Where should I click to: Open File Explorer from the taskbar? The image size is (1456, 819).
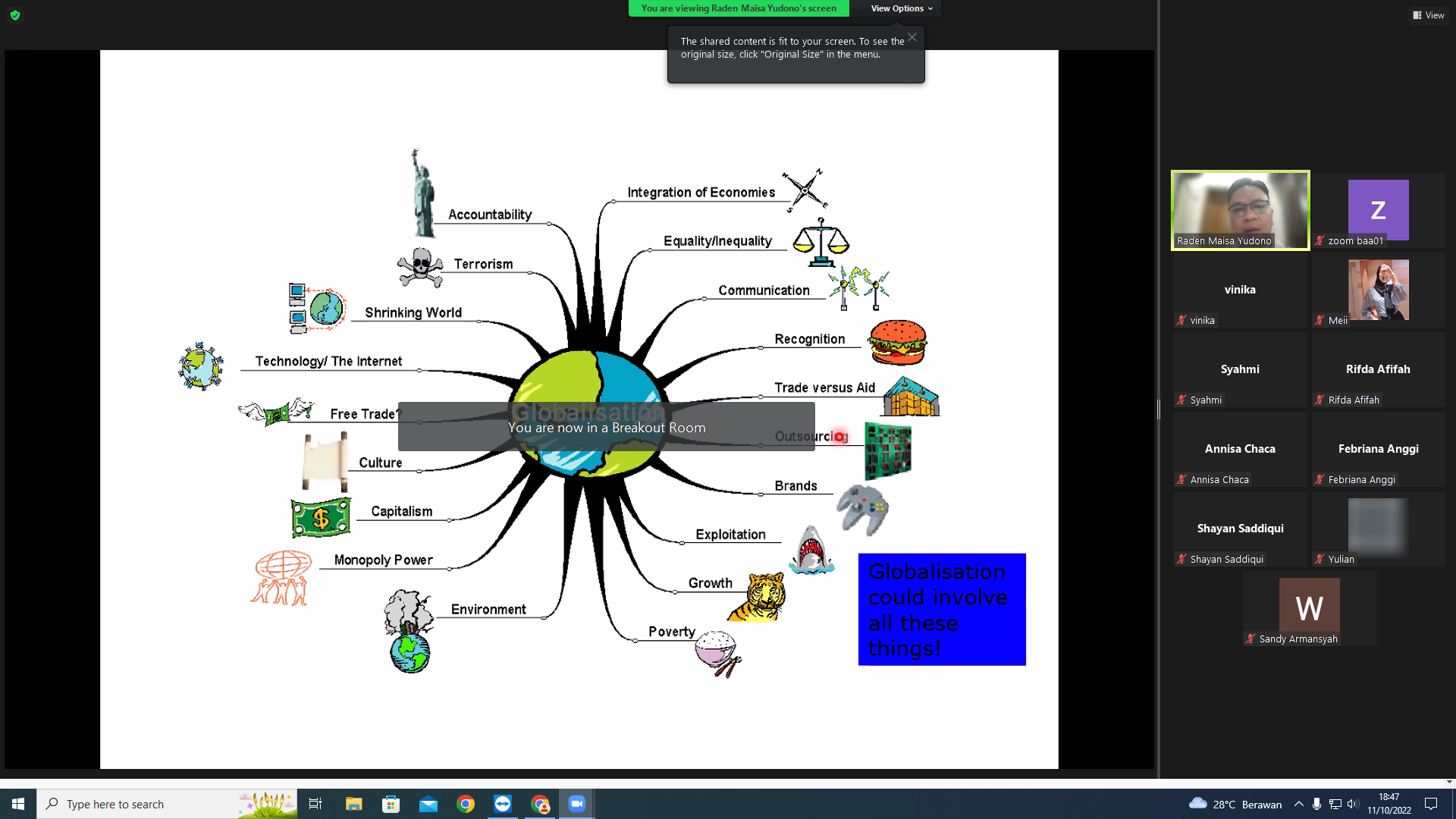click(x=353, y=804)
